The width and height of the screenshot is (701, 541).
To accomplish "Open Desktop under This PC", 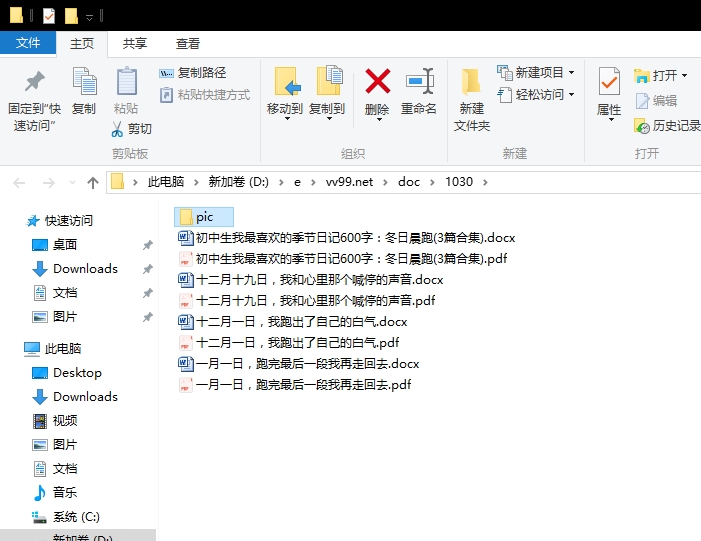I will tap(67, 373).
